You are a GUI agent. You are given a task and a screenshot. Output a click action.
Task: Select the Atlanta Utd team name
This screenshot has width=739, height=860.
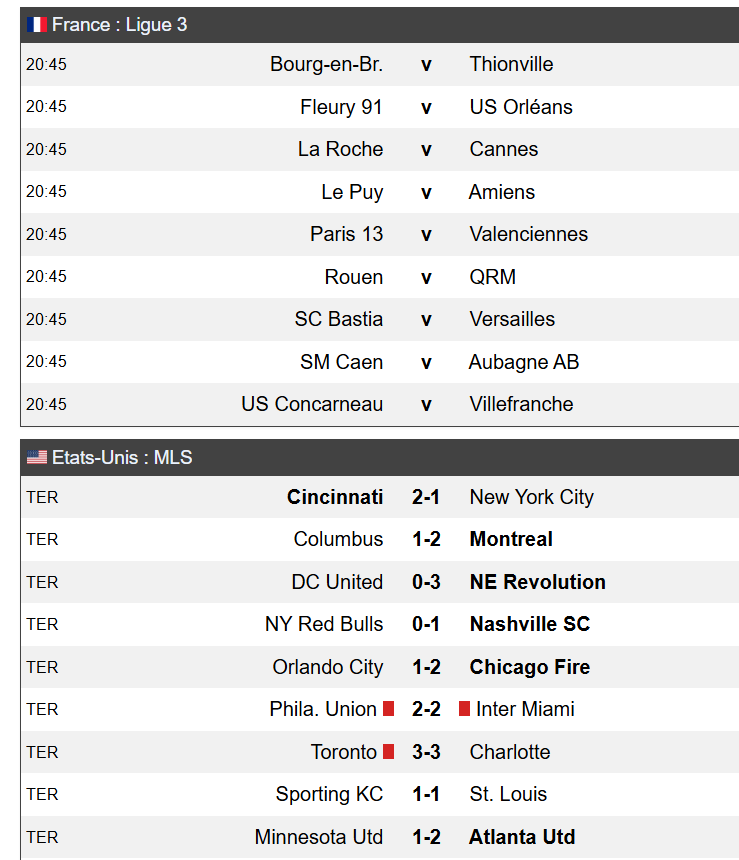click(x=522, y=837)
